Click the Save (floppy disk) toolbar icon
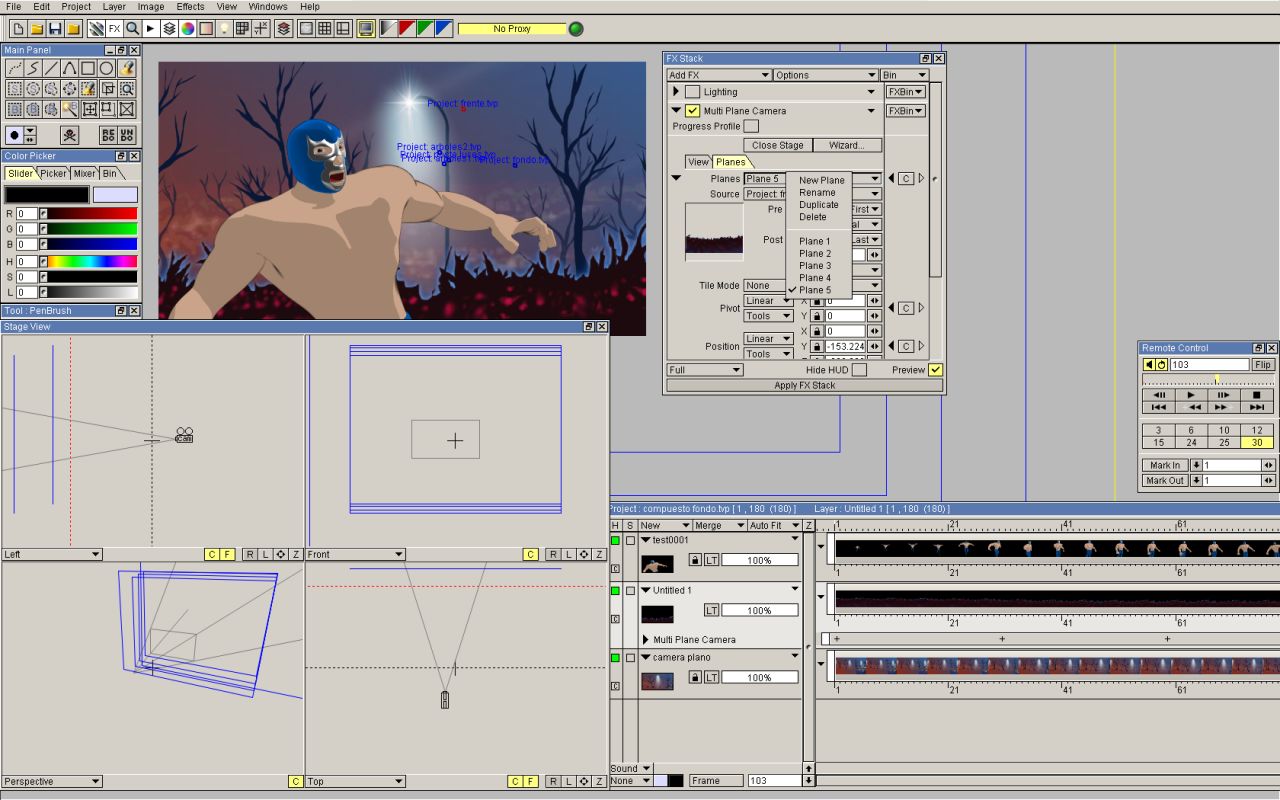Viewport: 1280px width, 800px height. [55, 28]
